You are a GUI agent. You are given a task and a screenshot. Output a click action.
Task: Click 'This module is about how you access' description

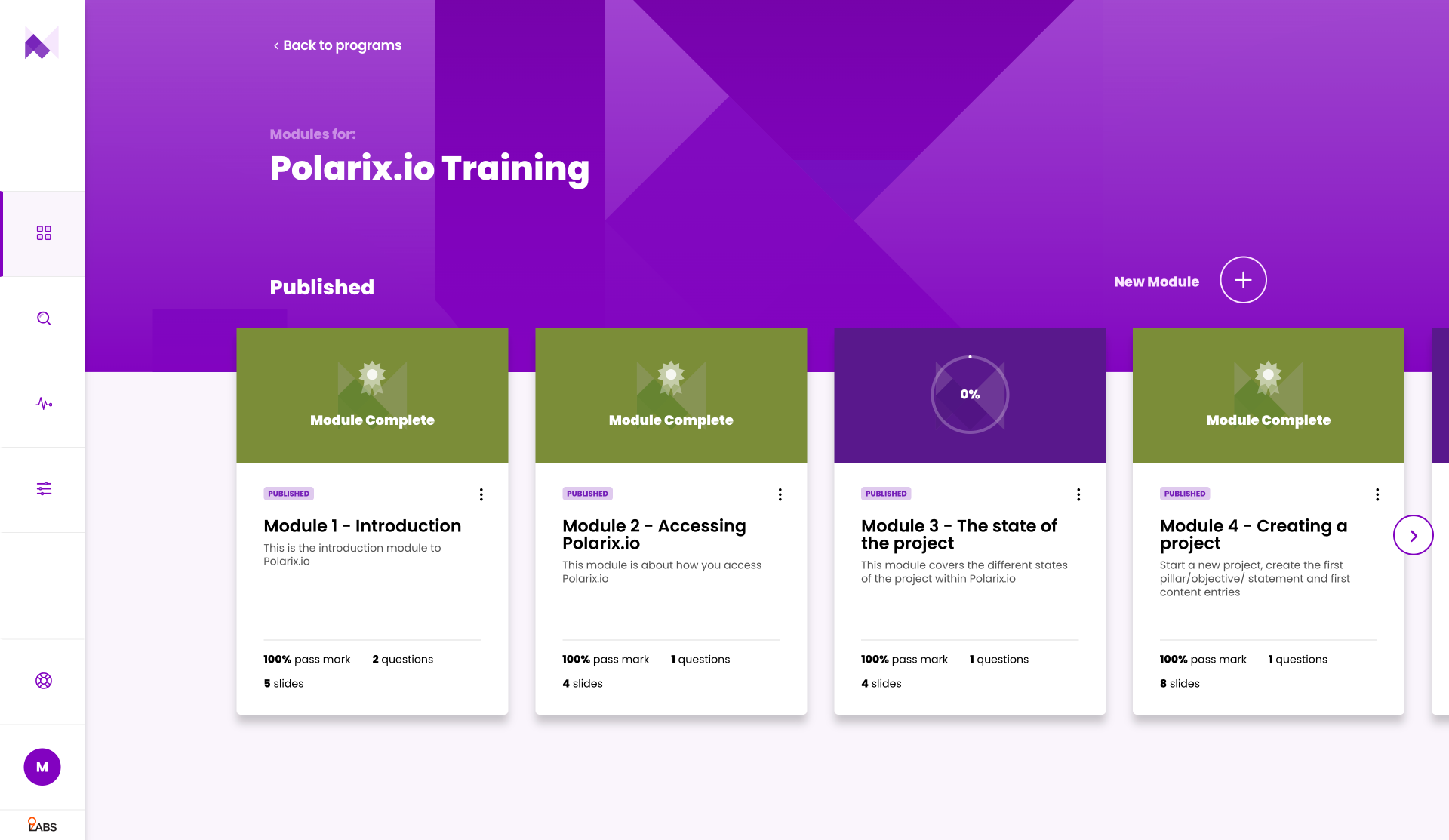tap(662, 572)
